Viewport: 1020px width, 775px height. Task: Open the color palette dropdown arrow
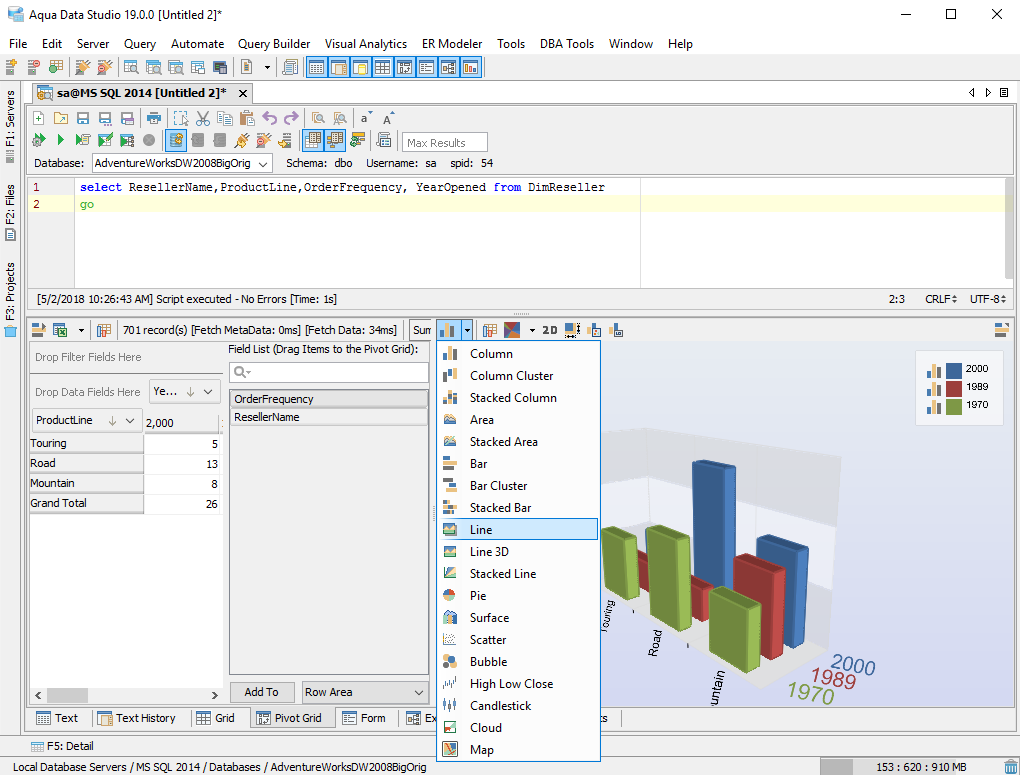point(531,330)
